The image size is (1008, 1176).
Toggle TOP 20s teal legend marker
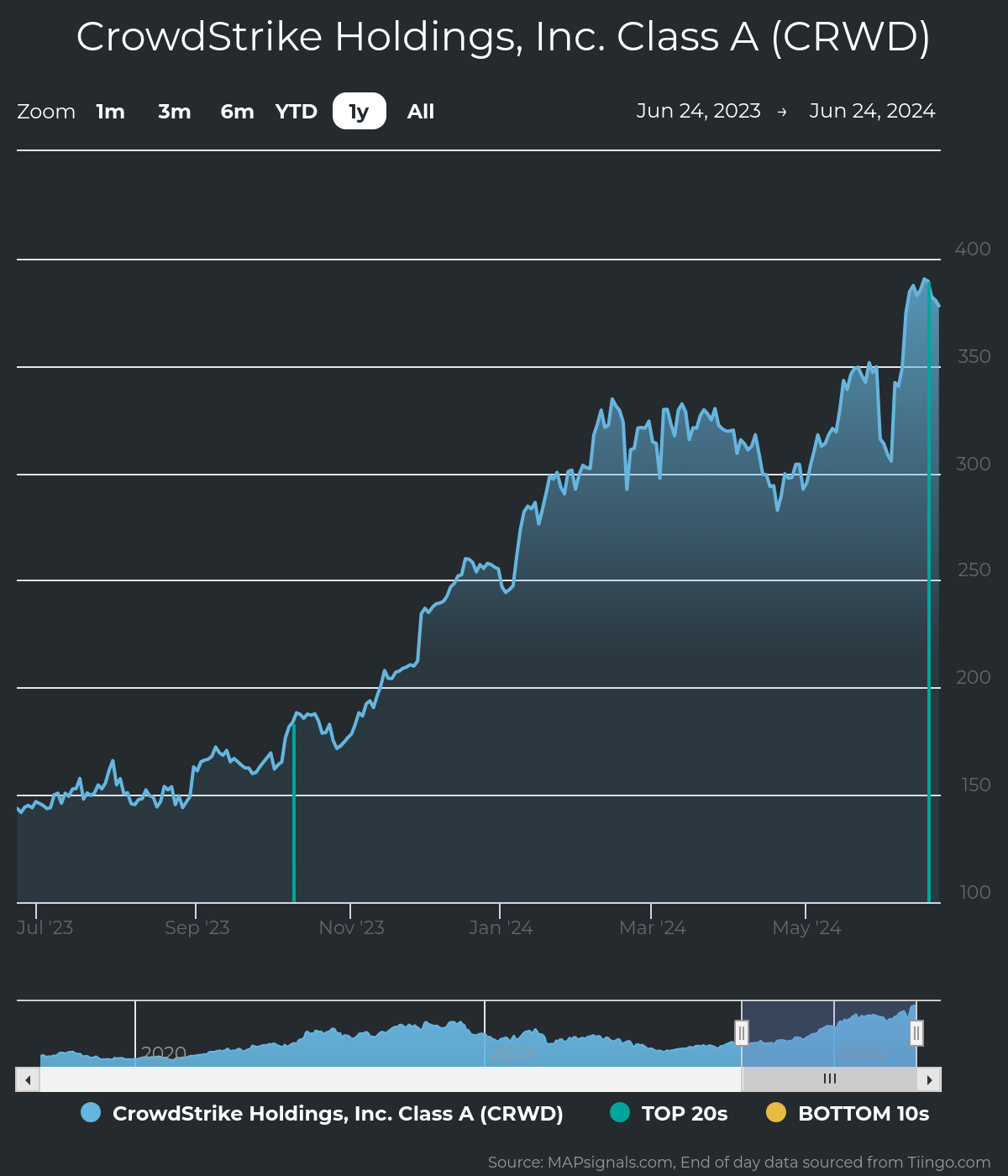(x=620, y=1113)
